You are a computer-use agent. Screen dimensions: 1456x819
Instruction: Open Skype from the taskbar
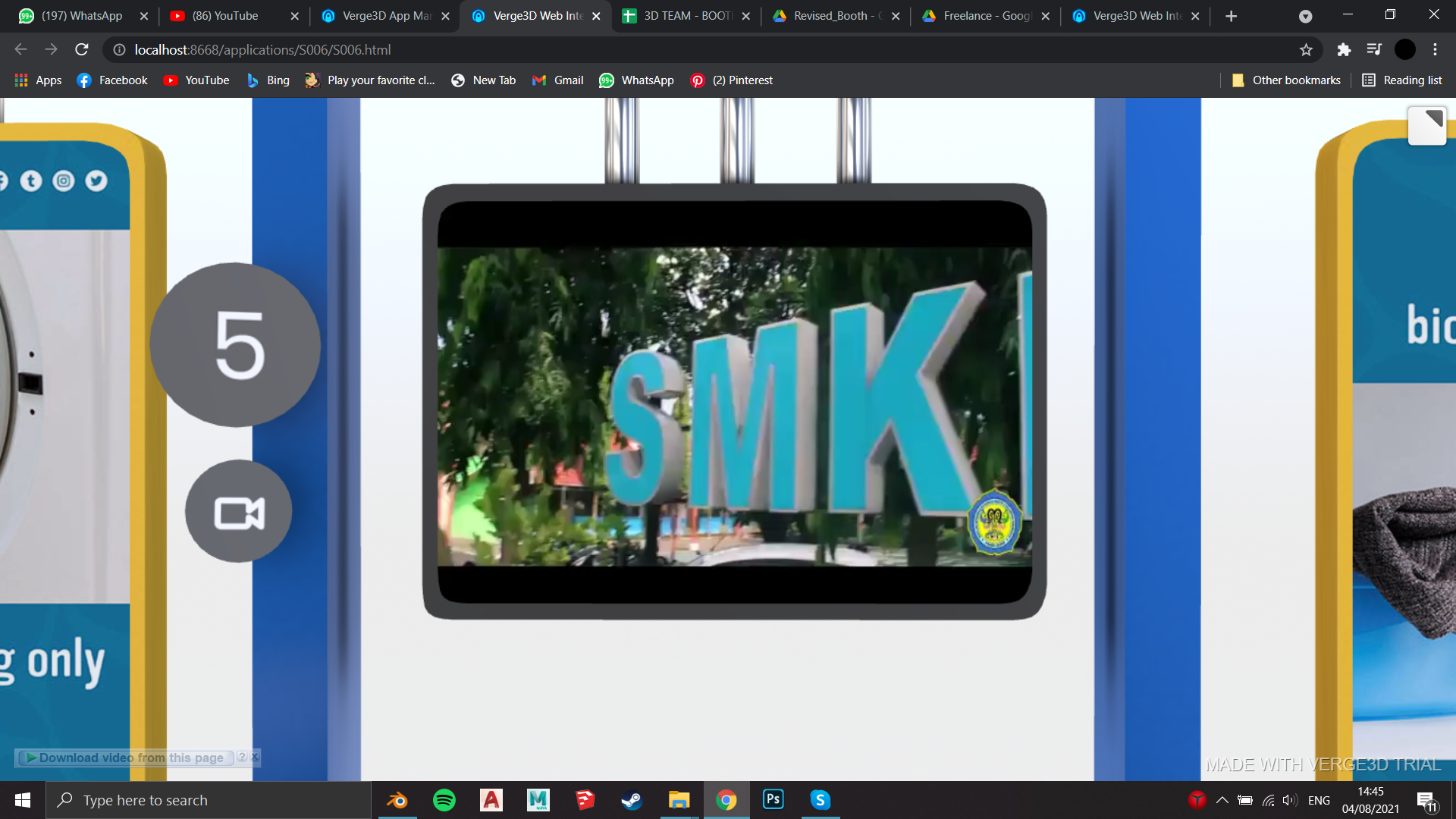coord(821,800)
